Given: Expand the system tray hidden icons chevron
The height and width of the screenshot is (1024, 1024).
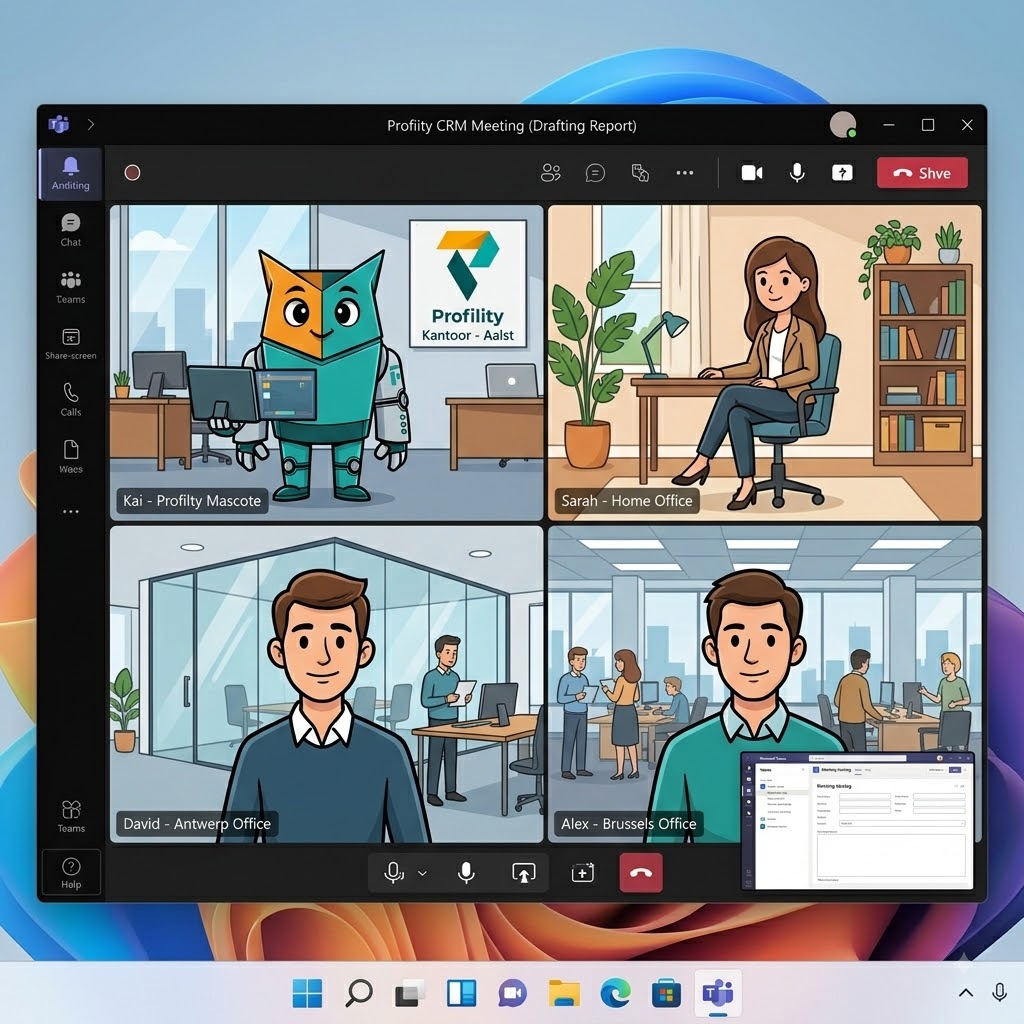Looking at the screenshot, I should (x=966, y=993).
